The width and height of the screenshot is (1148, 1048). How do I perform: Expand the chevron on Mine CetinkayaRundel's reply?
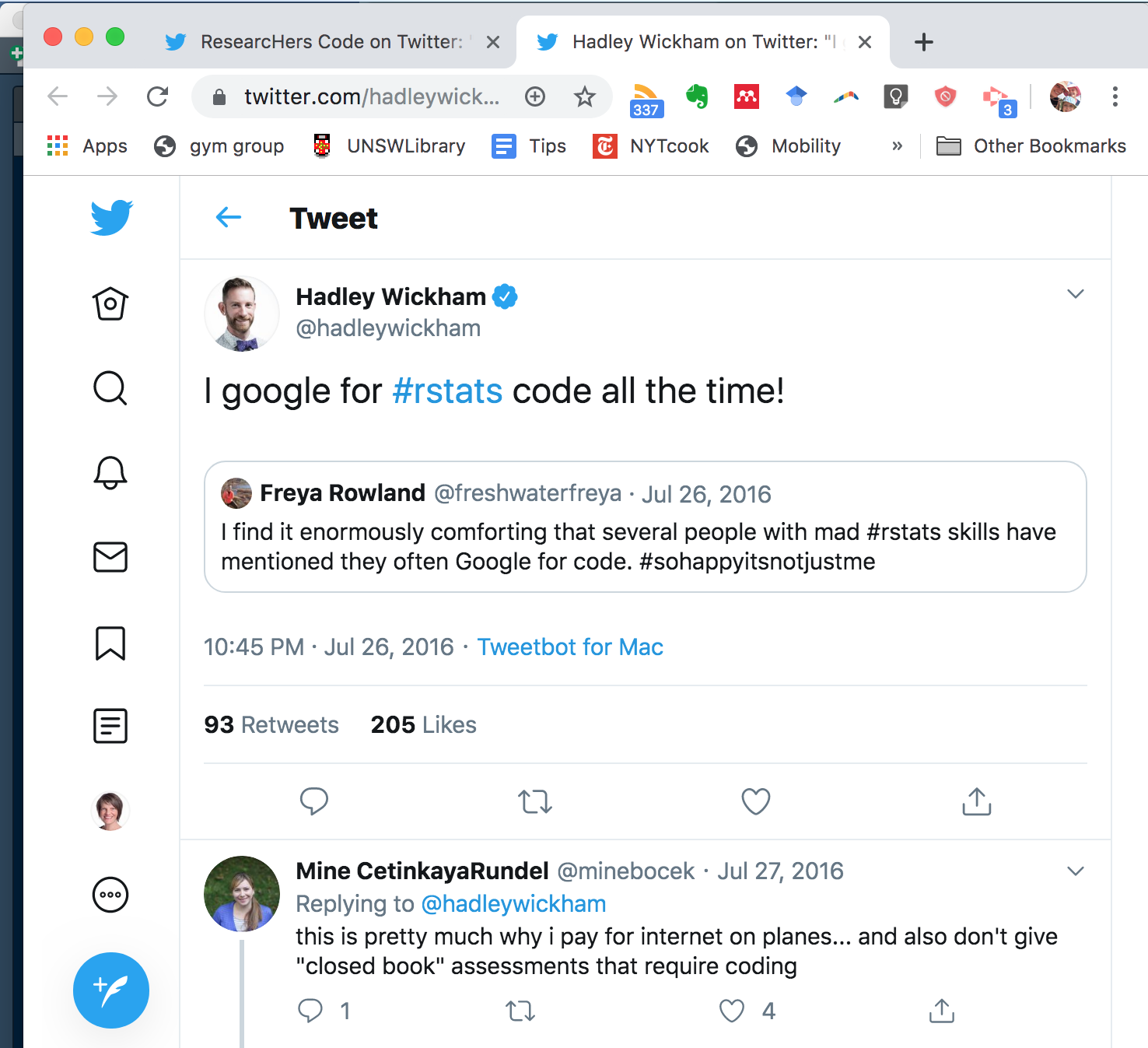[x=1075, y=871]
